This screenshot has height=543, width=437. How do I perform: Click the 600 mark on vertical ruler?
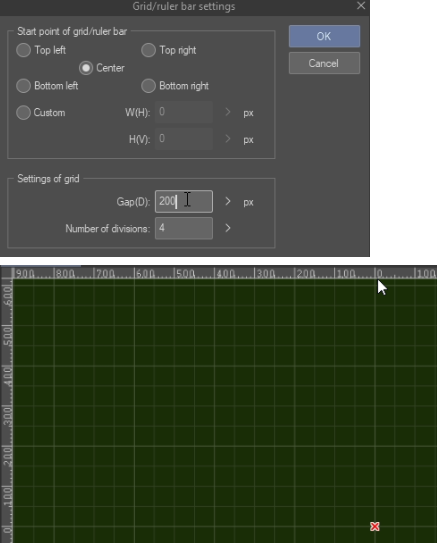8,296
